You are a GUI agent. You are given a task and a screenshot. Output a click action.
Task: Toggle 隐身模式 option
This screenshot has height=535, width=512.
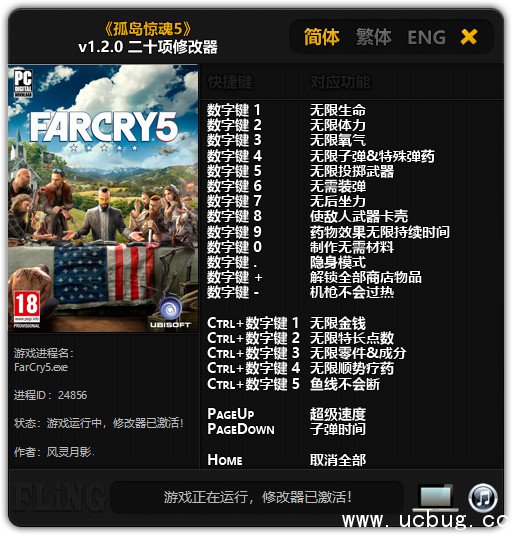(338, 262)
